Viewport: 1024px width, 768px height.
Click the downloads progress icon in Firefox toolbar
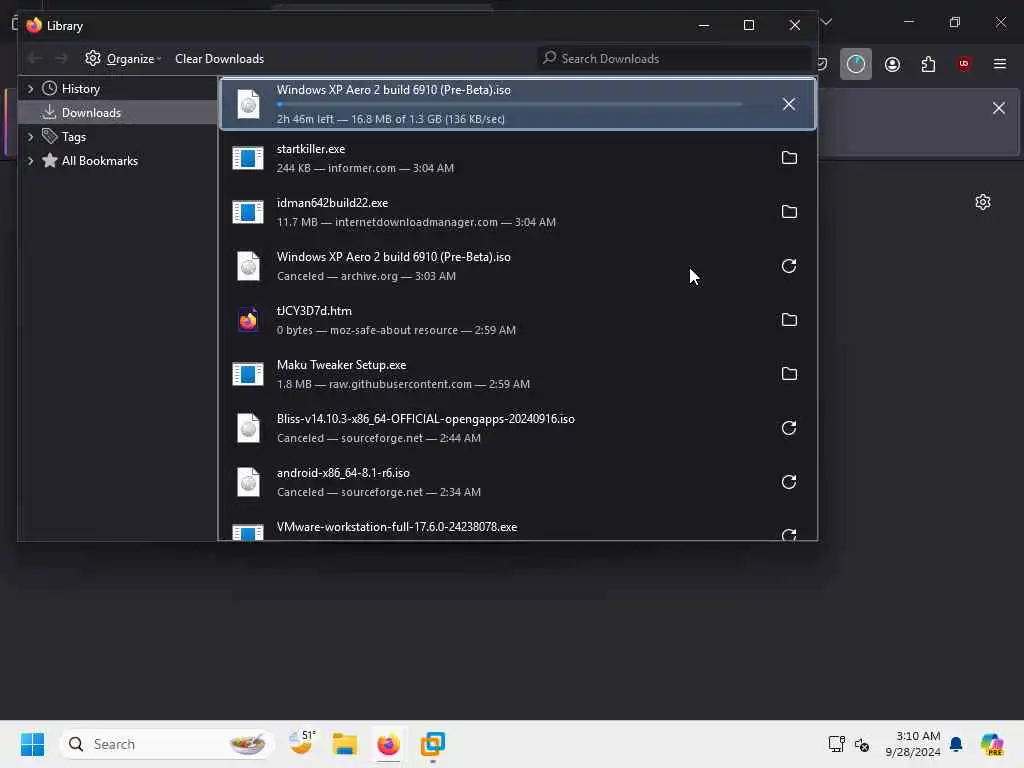pos(856,64)
